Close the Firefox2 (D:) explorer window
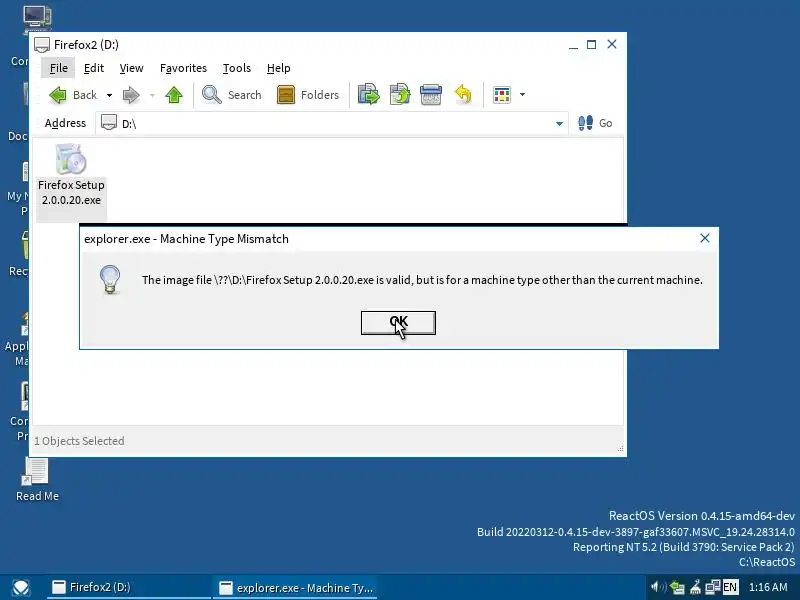This screenshot has height=600, width=800. [612, 45]
